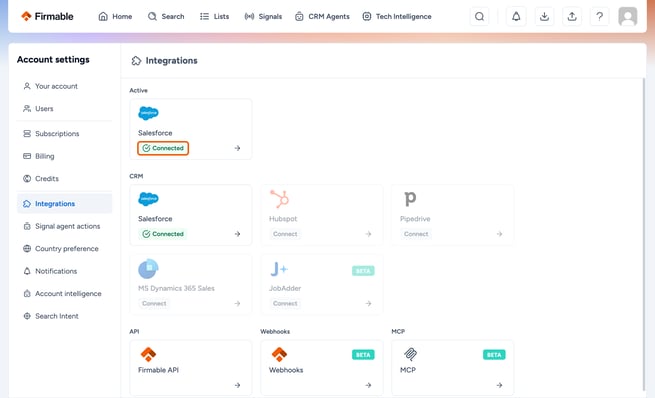
Task: Select Integrations in sidebar
Action: pyautogui.click(x=64, y=204)
